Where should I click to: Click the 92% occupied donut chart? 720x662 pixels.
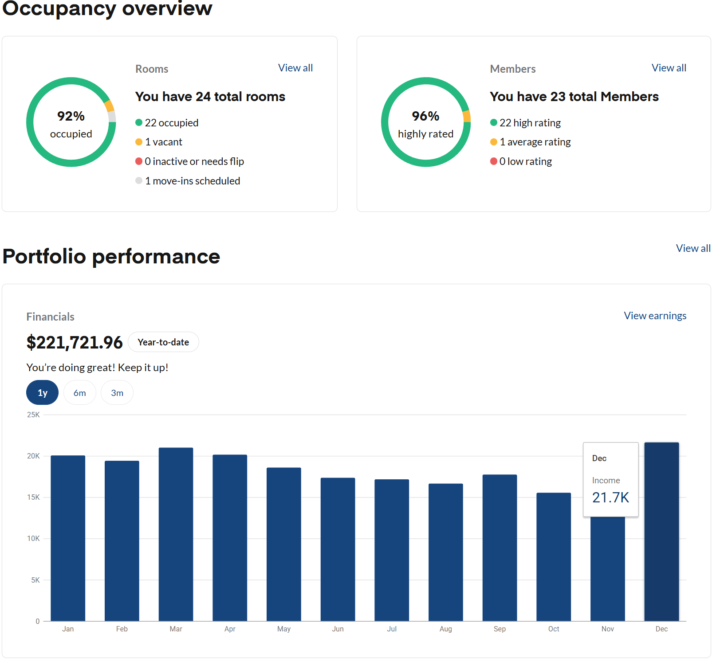click(x=71, y=124)
